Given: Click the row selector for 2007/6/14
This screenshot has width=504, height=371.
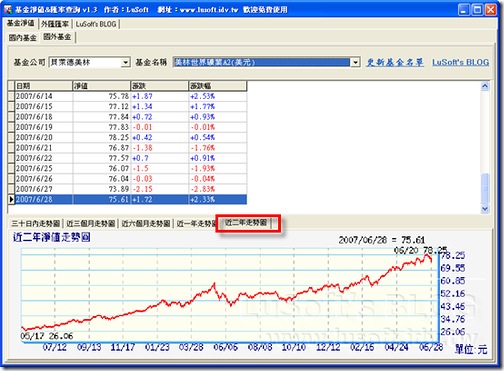Looking at the screenshot, I should [11, 96].
